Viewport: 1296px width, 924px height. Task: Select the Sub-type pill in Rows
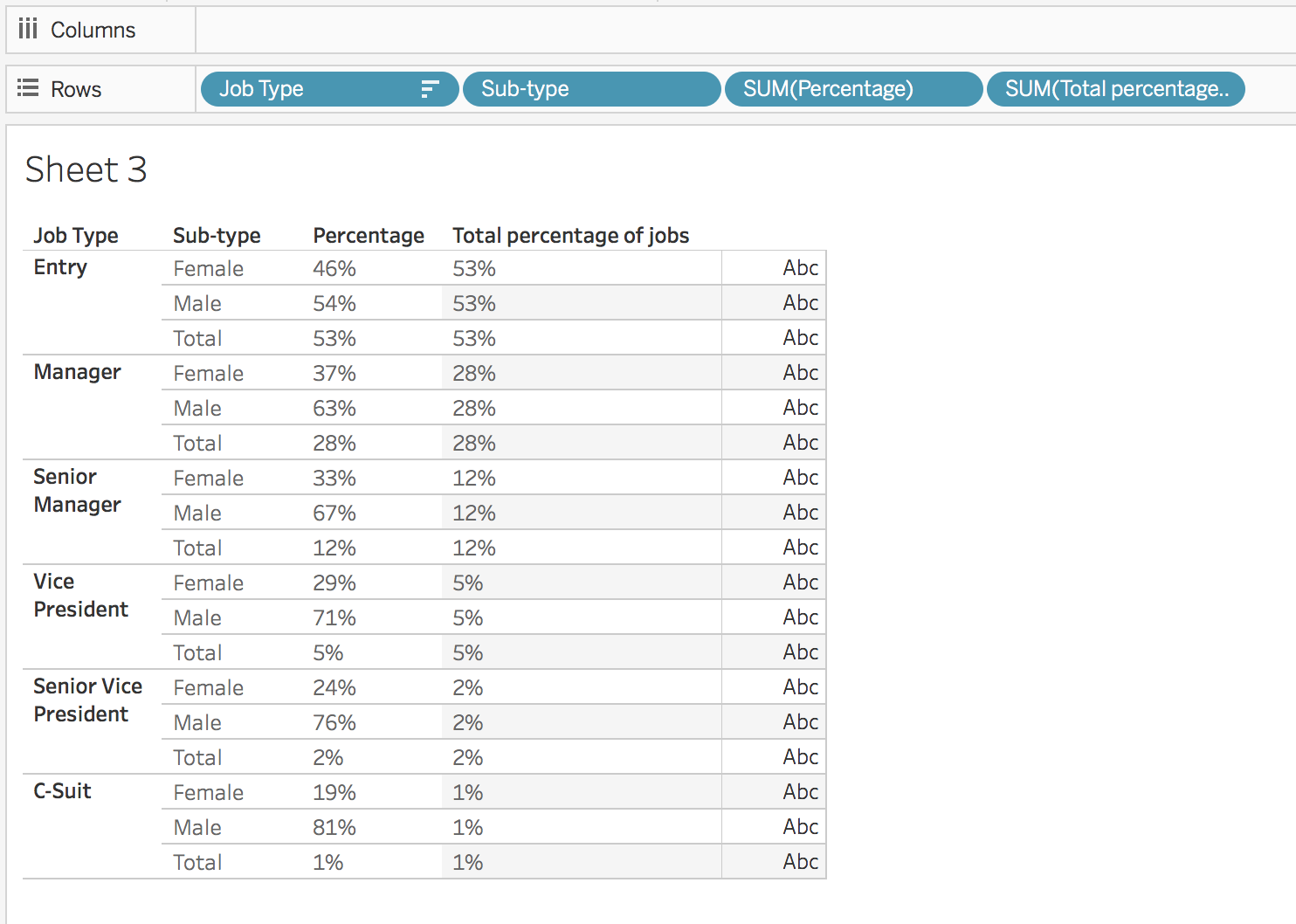pyautogui.click(x=591, y=89)
